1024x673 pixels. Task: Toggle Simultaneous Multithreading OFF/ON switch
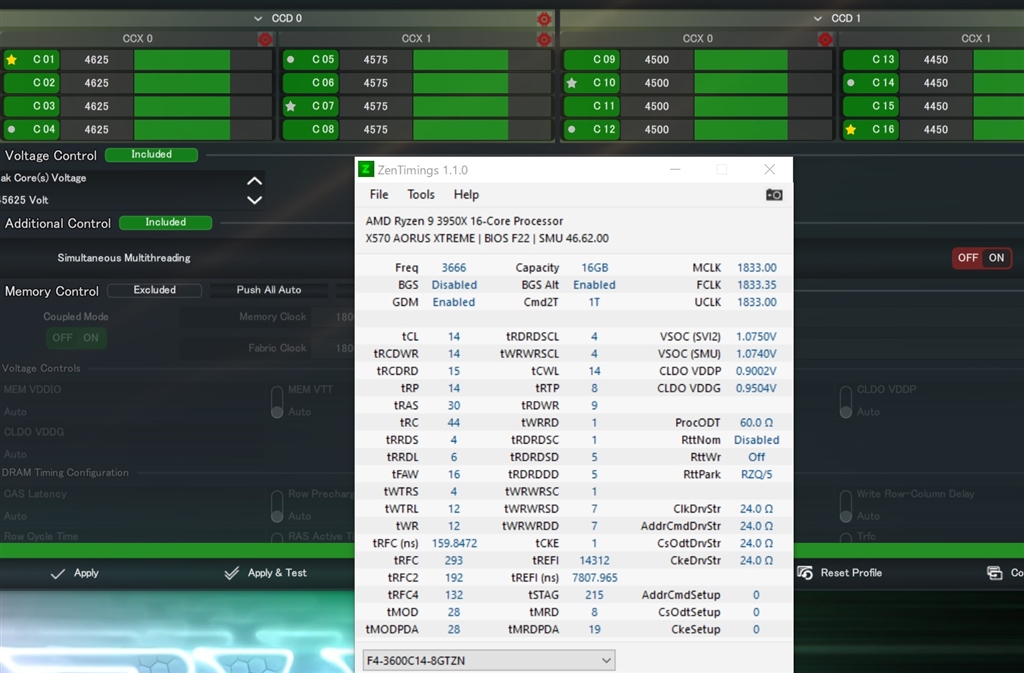click(x=982, y=258)
